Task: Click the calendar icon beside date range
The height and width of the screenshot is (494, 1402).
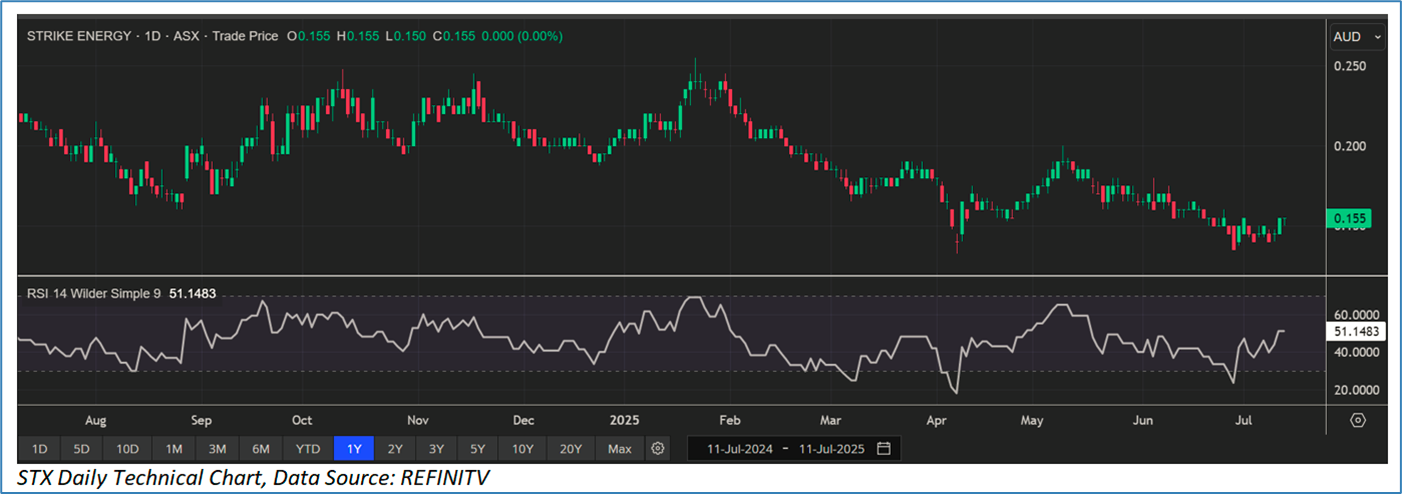Action: coord(883,448)
